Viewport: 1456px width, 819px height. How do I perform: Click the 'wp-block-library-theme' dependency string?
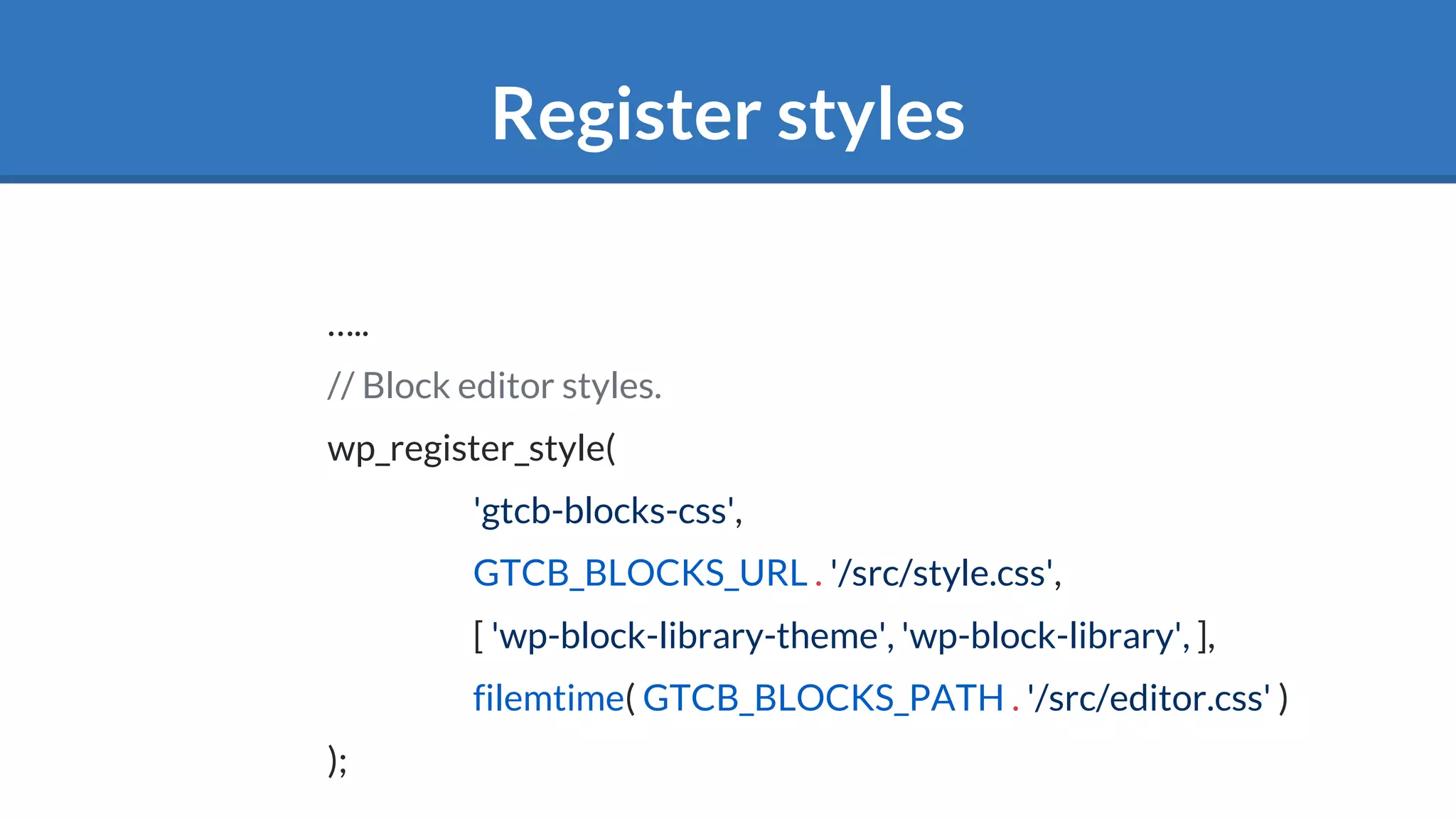688,636
